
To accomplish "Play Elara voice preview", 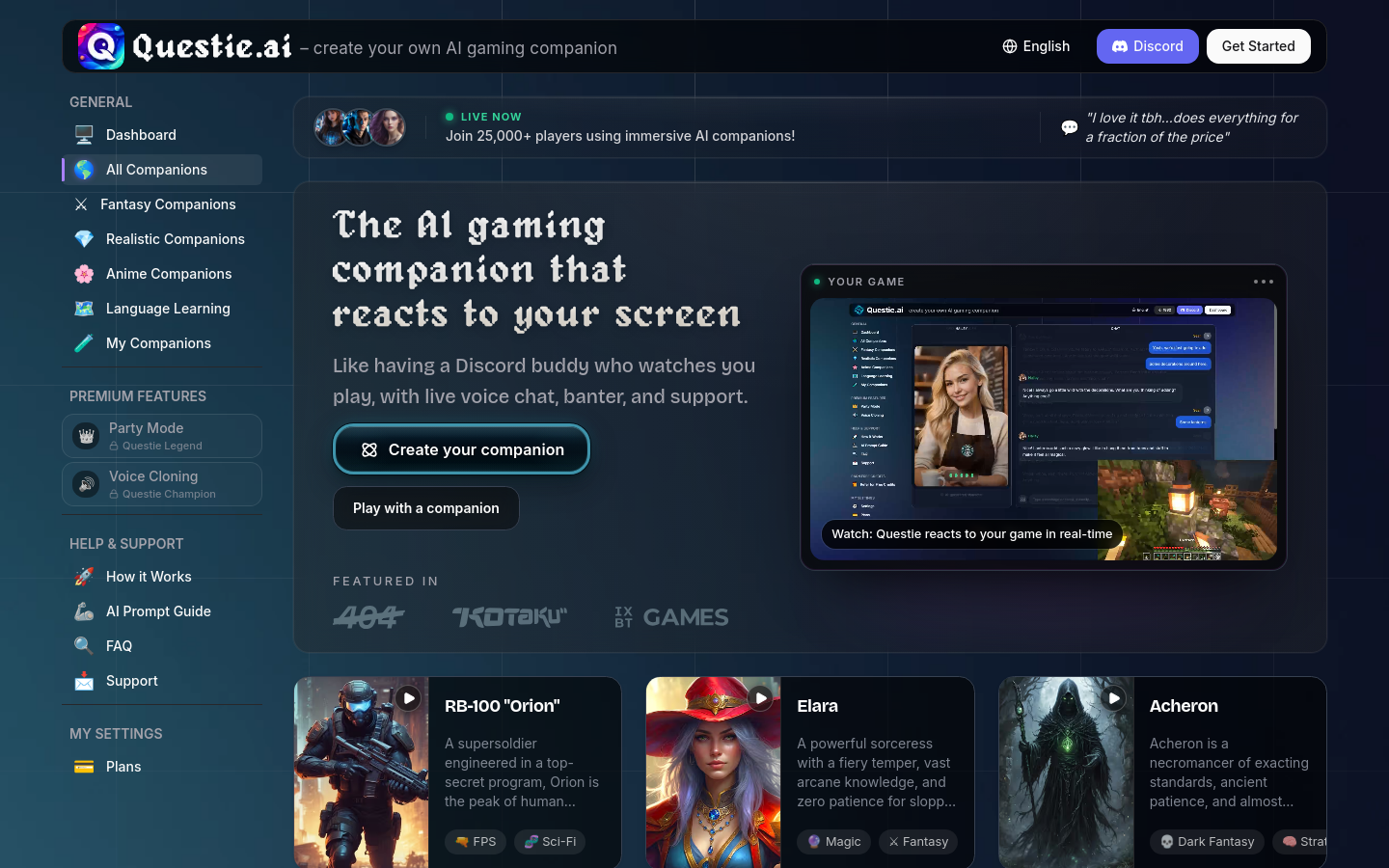I will [x=761, y=697].
